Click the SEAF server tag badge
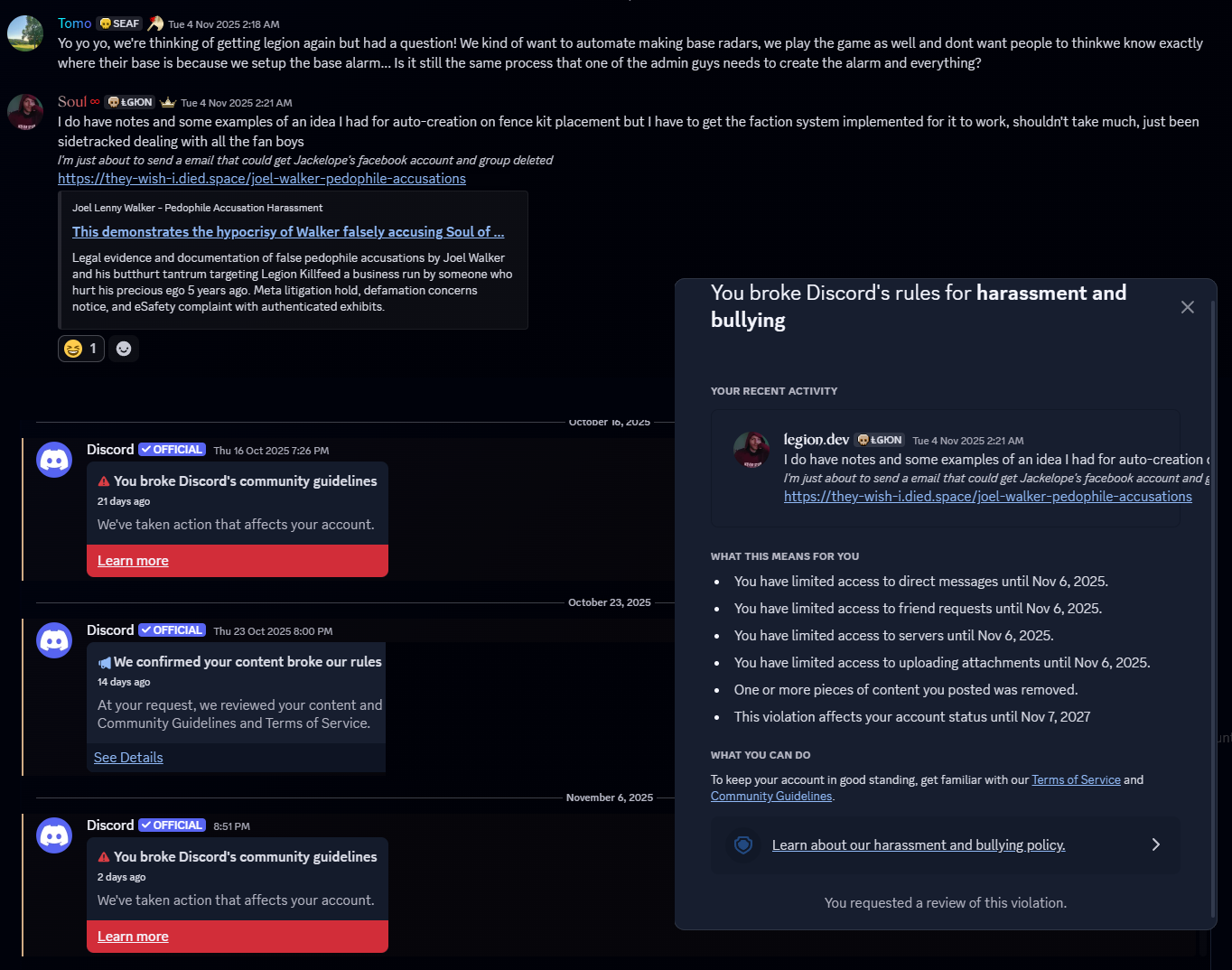 [119, 23]
